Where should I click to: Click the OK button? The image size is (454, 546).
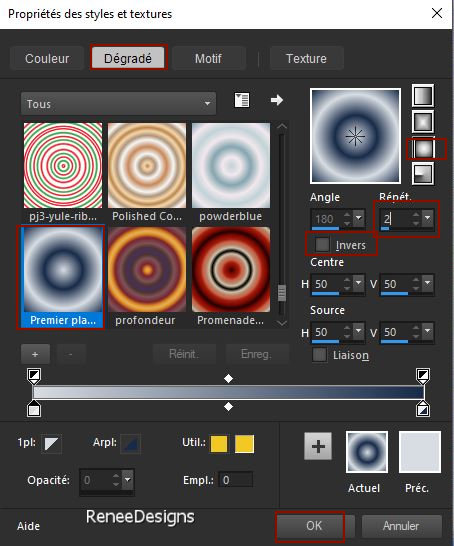tap(314, 526)
